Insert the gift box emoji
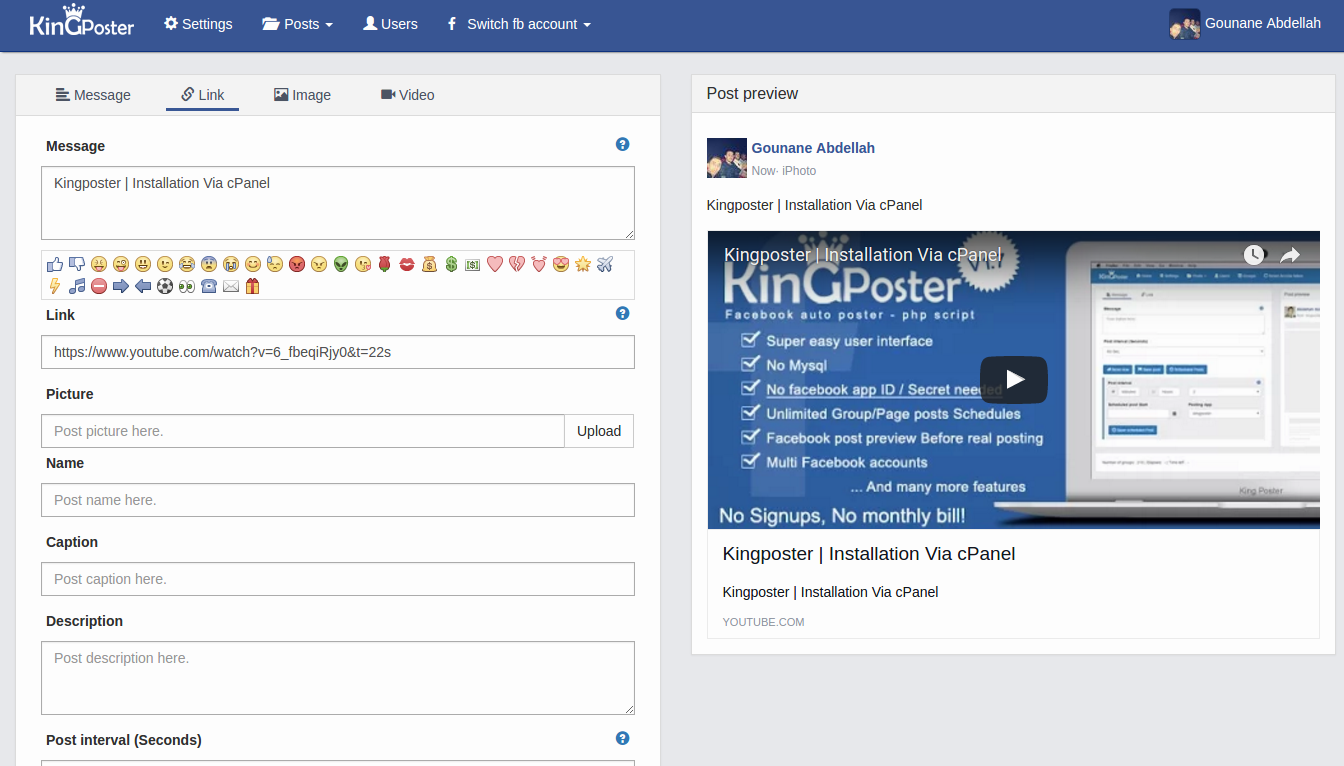 click(x=253, y=286)
